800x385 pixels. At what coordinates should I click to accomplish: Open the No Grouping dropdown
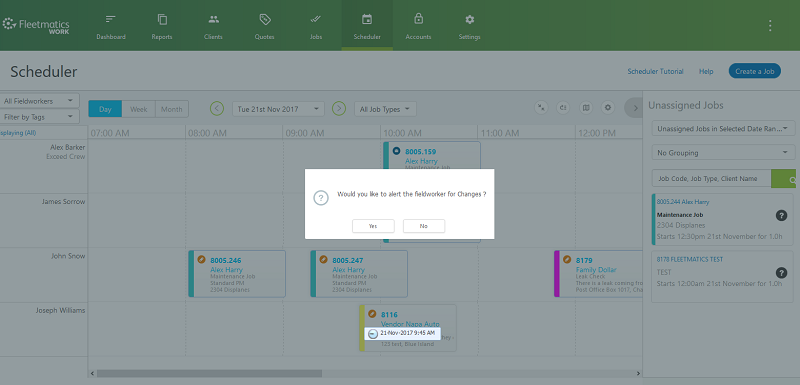tap(723, 152)
